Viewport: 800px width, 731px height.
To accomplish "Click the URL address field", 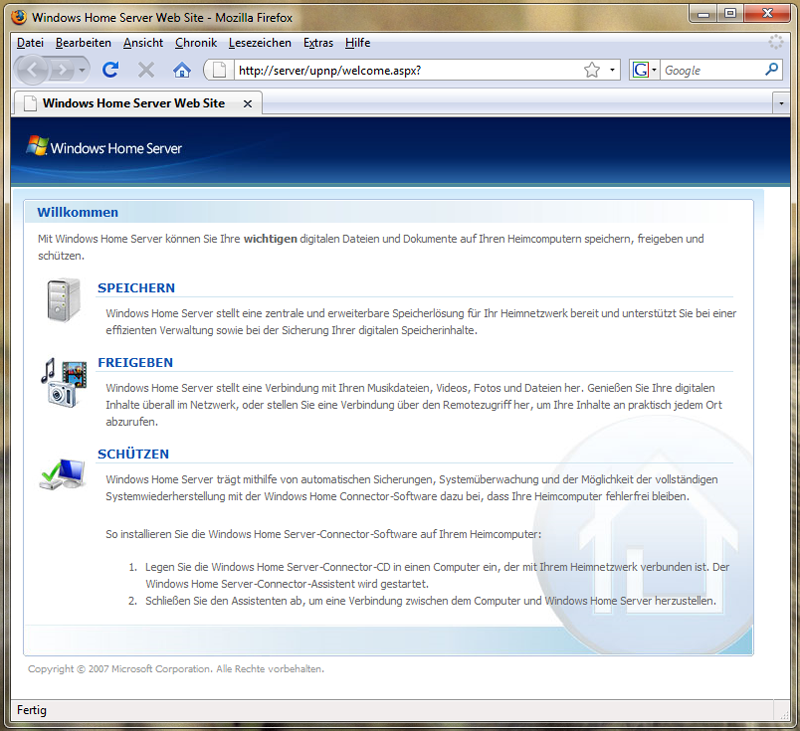I will pyautogui.click(x=400, y=70).
